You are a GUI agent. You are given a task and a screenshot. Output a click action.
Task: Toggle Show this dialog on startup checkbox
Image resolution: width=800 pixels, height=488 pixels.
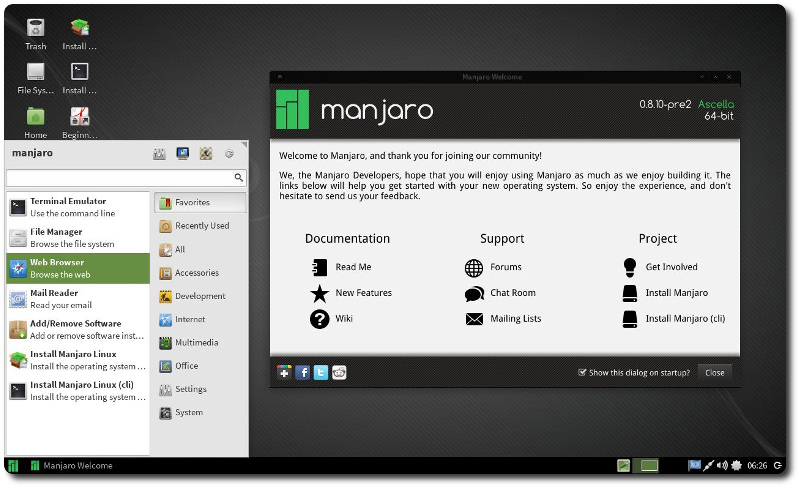tap(582, 373)
